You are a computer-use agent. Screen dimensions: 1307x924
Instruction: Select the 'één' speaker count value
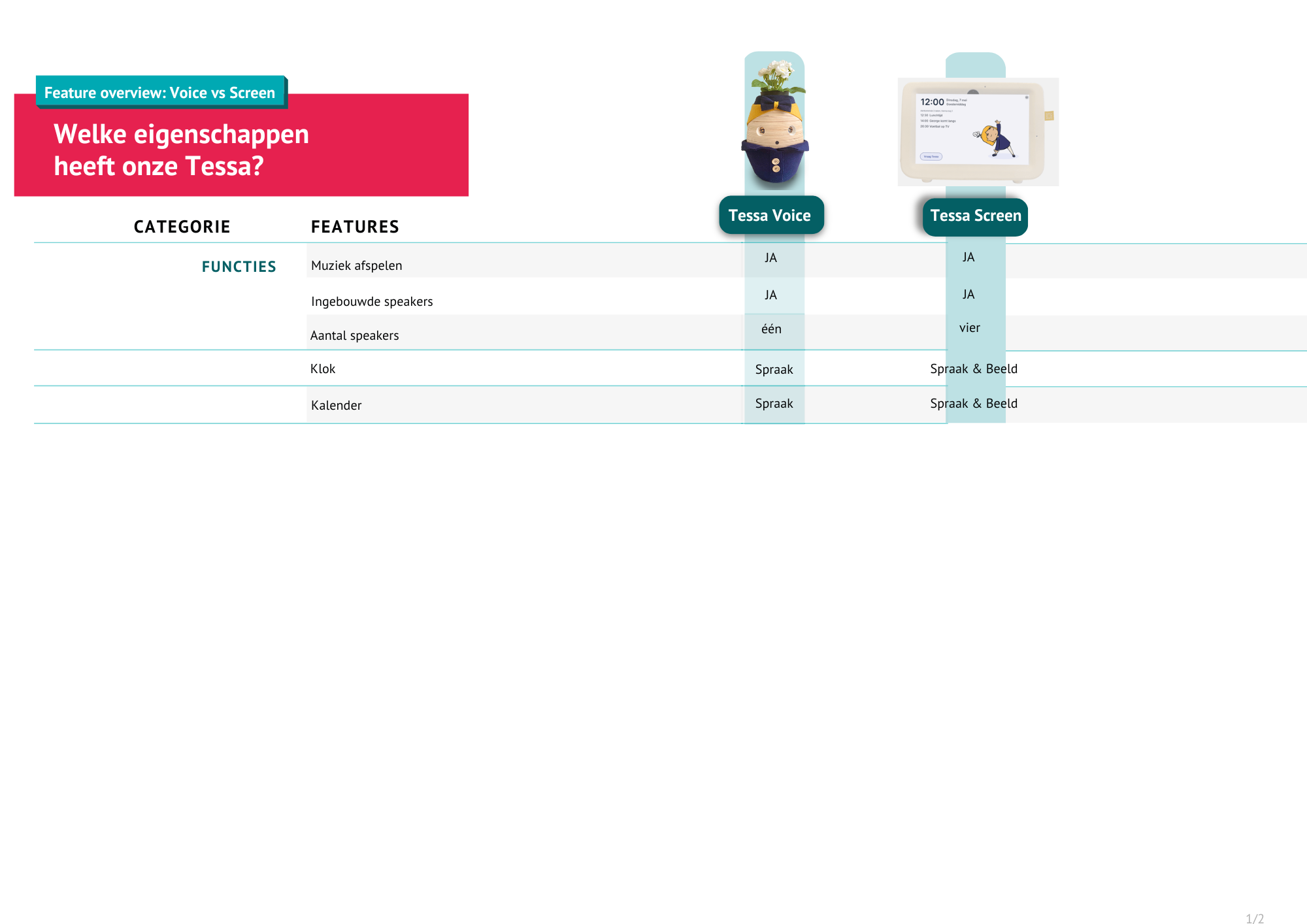pos(772,329)
